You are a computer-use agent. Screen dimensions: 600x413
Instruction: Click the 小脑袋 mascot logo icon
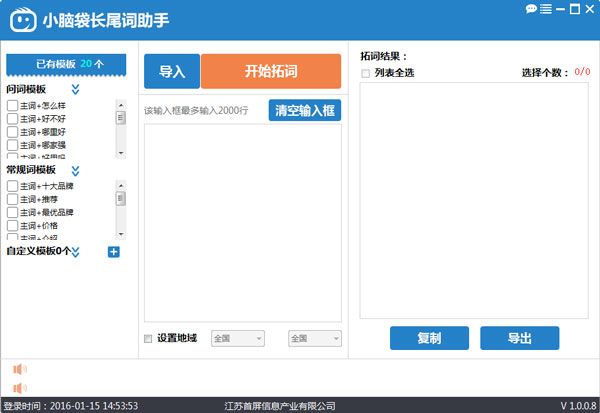(x=23, y=20)
